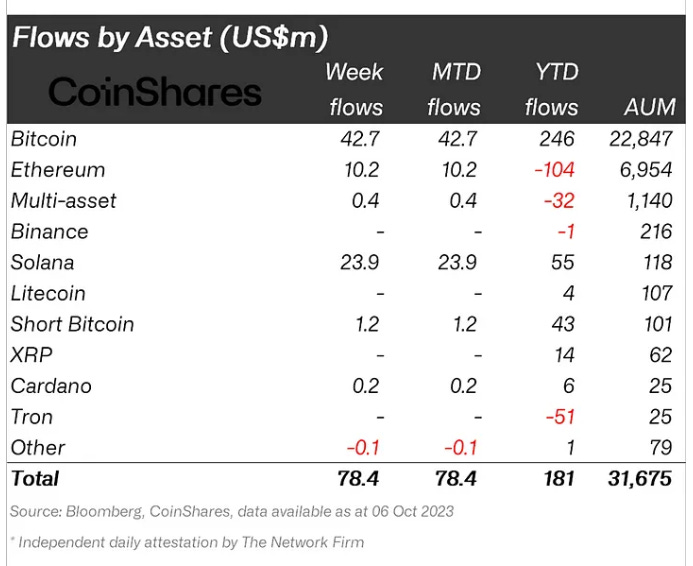
Task: Click The Network Firm attestation footnote
Action: point(187,542)
